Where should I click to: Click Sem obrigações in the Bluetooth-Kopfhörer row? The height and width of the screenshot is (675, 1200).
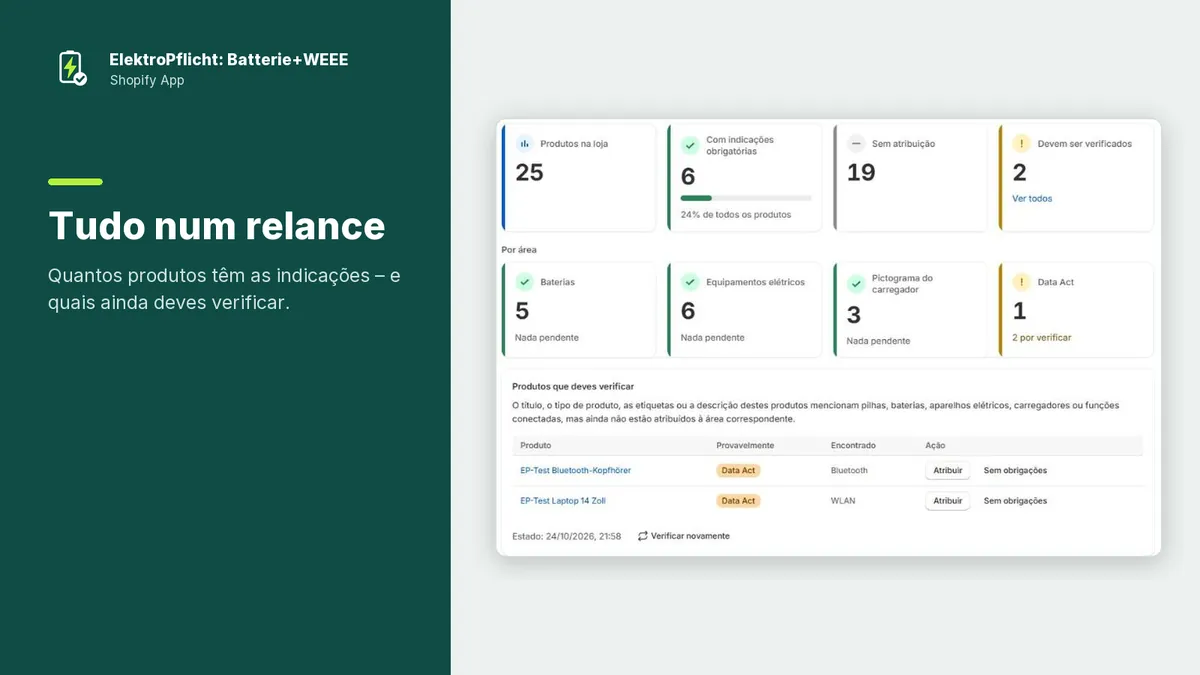pos(1015,470)
